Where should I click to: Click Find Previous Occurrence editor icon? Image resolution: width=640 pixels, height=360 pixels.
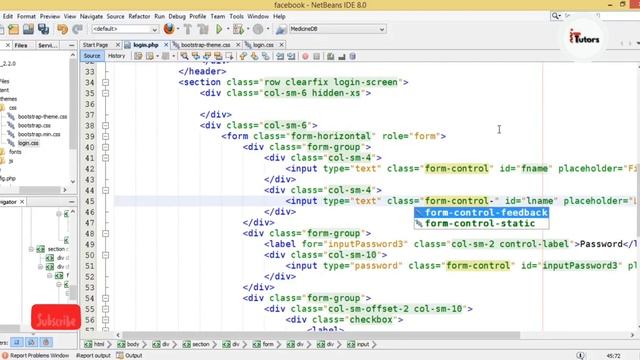196,56
